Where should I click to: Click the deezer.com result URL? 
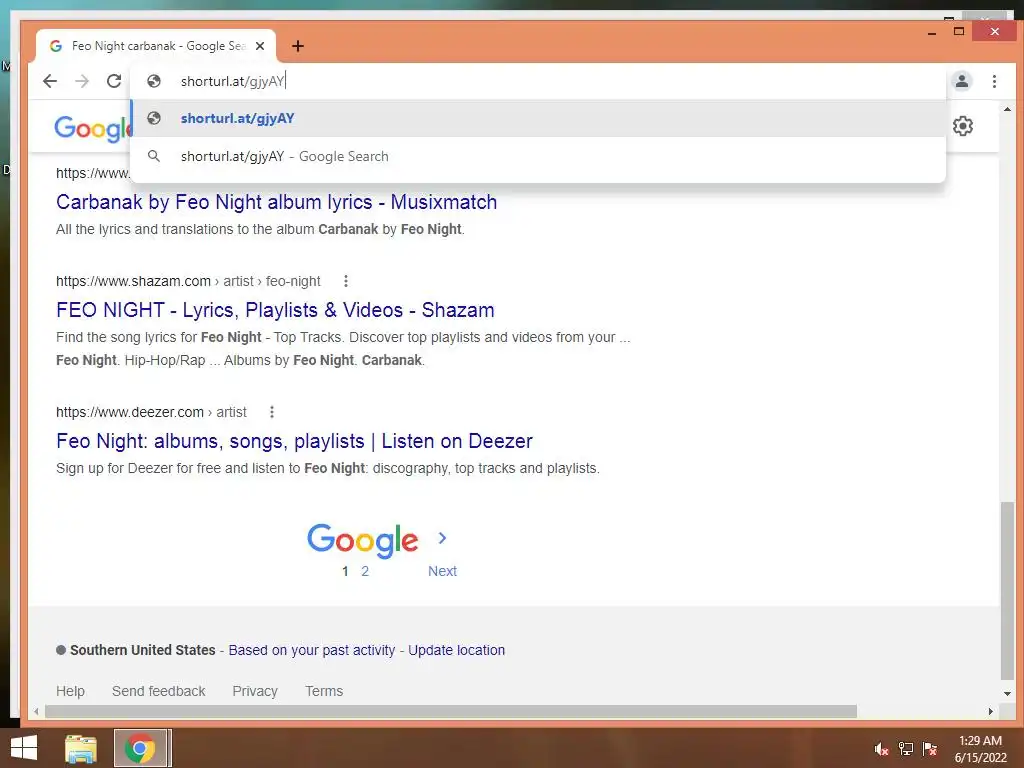pyautogui.click(x=151, y=412)
